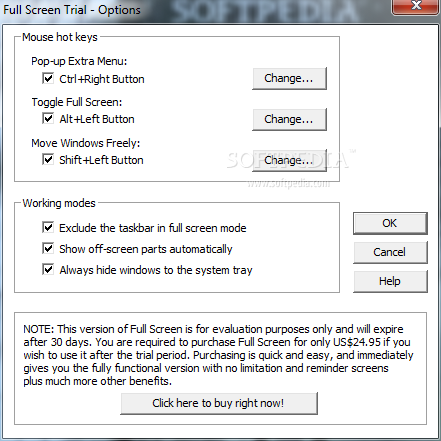Viewport: 441px width, 441px height.
Task: Click the NOTE evaluation text paragraph
Action: click(x=218, y=355)
